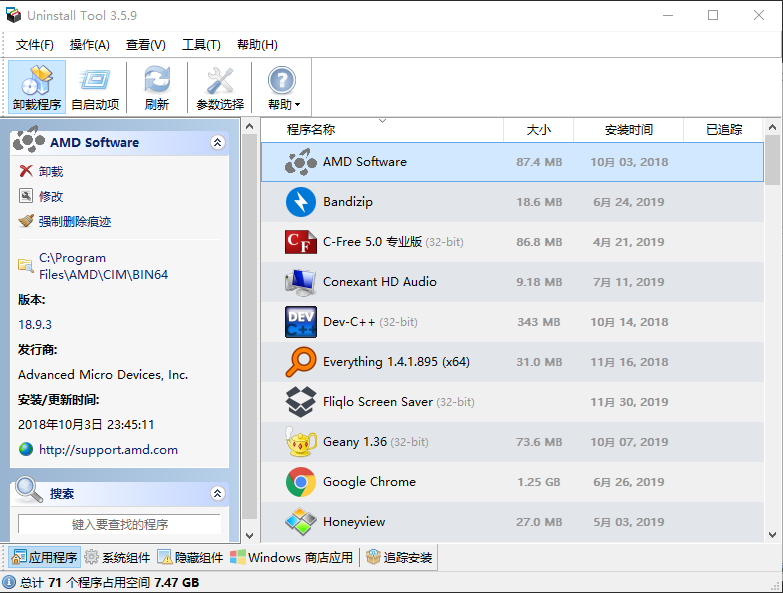Open the 工具(T) menu
This screenshot has width=783, height=593.
[x=201, y=45]
